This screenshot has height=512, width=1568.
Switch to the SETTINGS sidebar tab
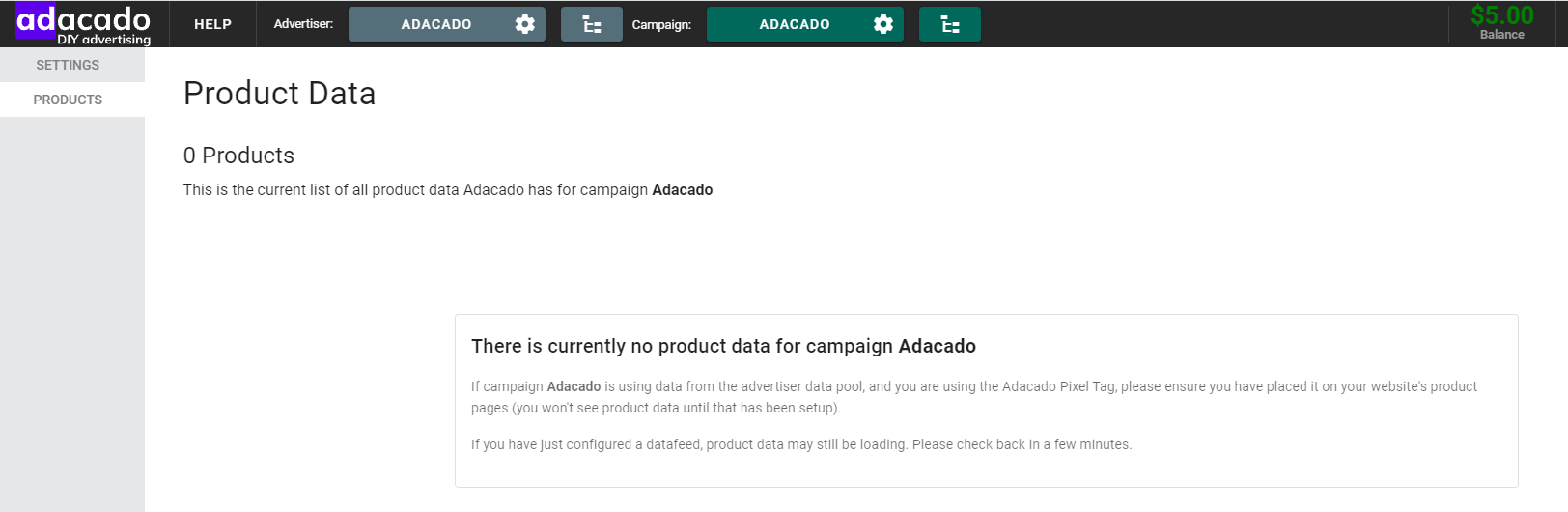tap(68, 65)
